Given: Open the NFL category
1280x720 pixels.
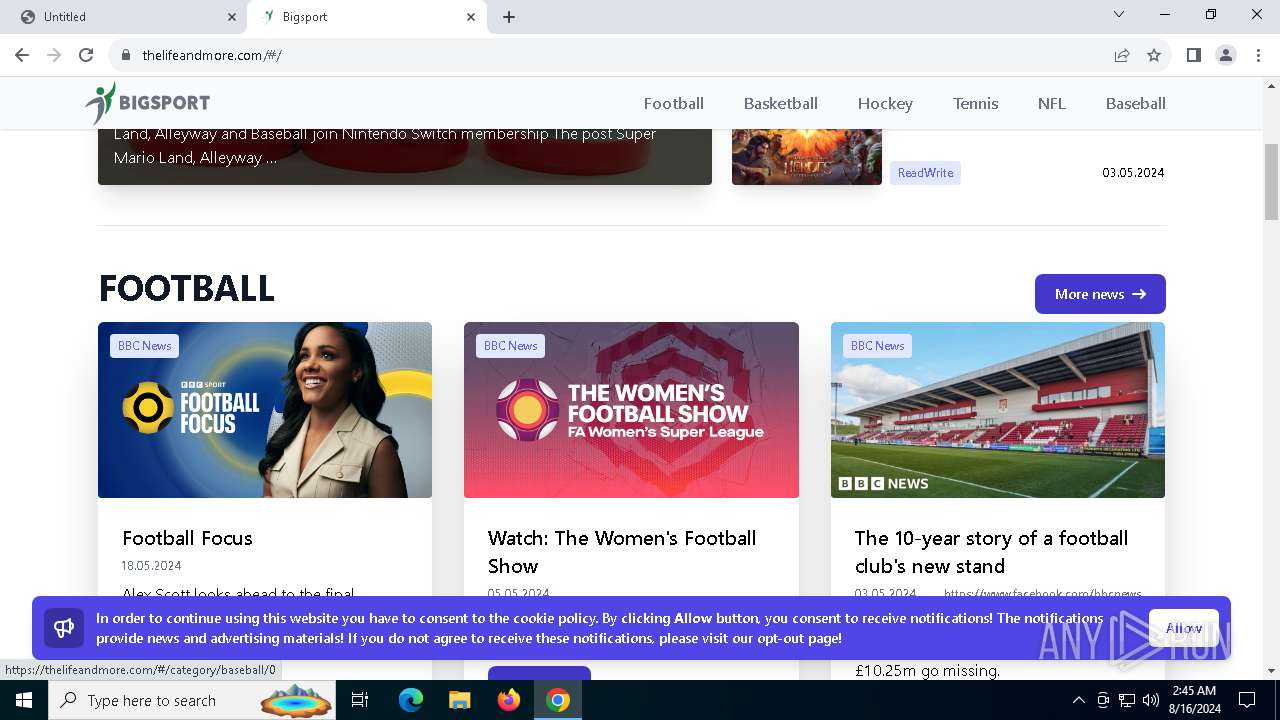Looking at the screenshot, I should [x=1052, y=103].
